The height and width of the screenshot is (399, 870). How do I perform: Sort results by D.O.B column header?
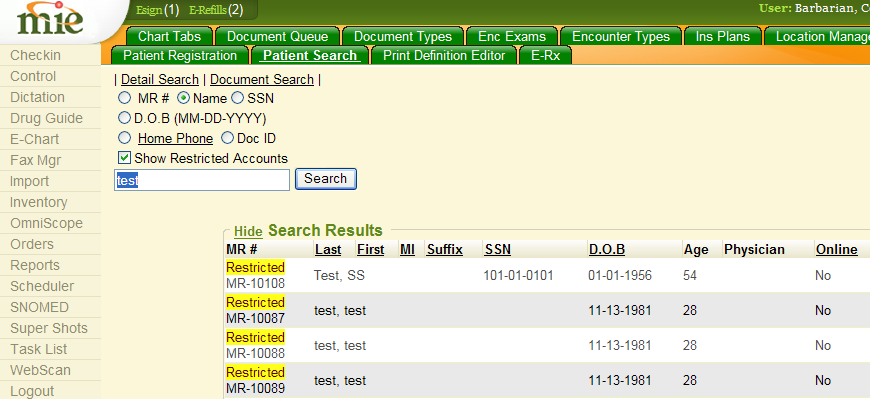(606, 250)
